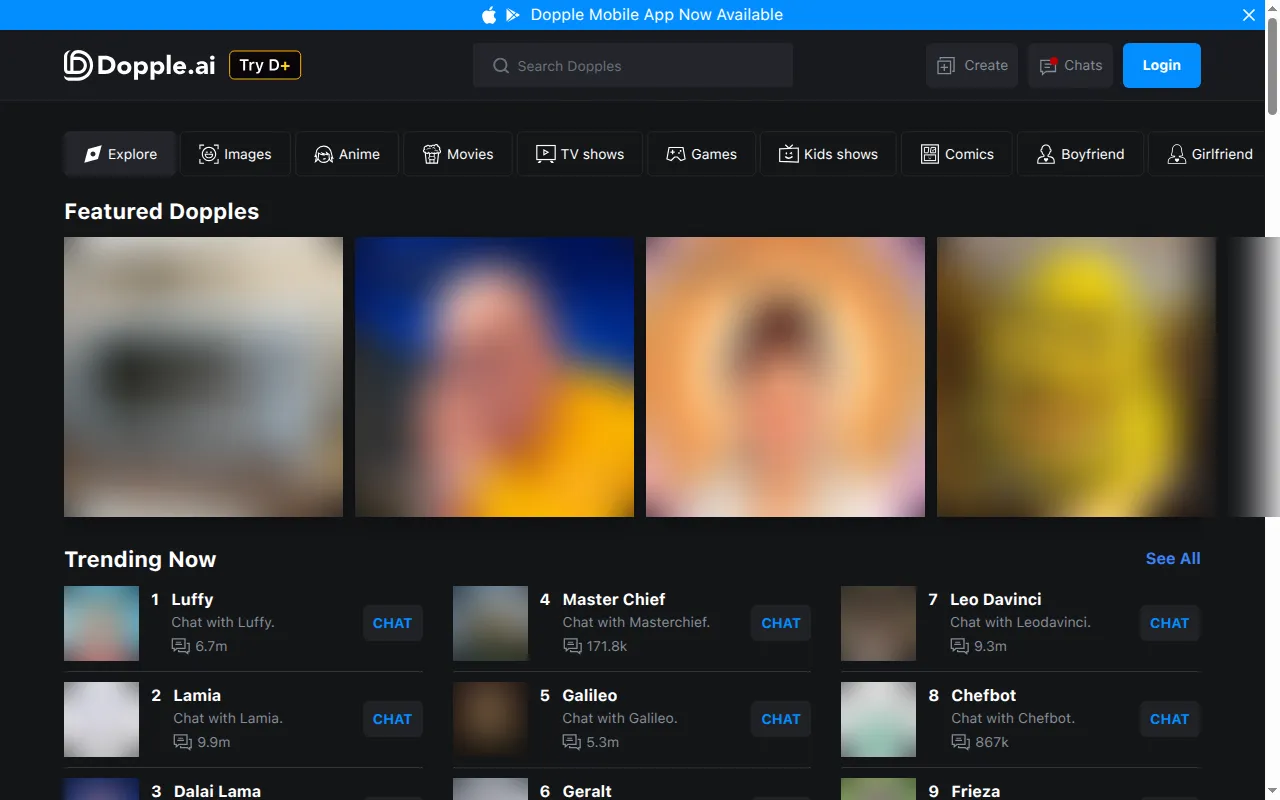This screenshot has height=800, width=1280.
Task: Click the Google Play icon in banner
Action: click(x=513, y=15)
